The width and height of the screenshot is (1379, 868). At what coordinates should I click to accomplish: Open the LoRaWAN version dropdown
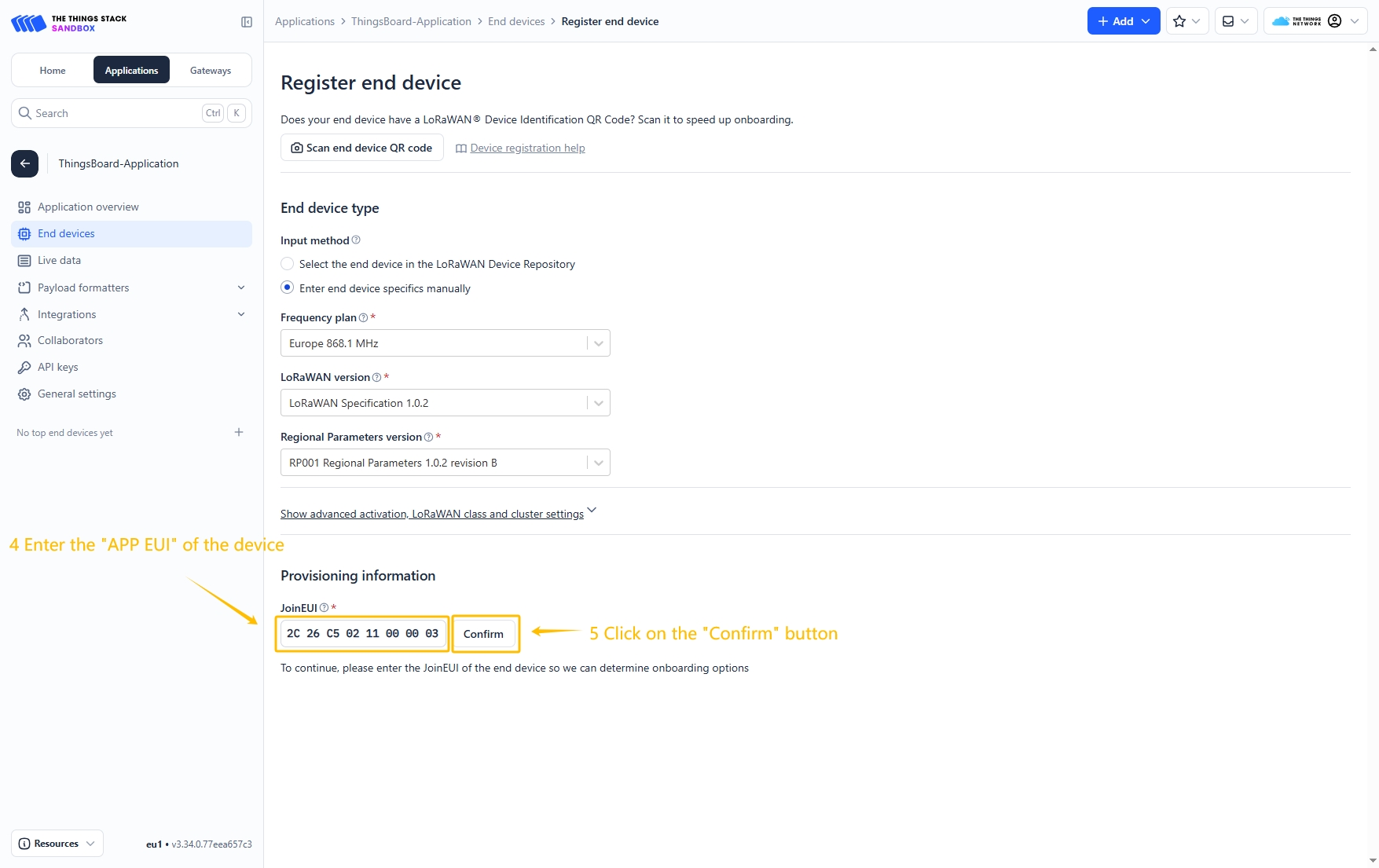pyautogui.click(x=445, y=403)
